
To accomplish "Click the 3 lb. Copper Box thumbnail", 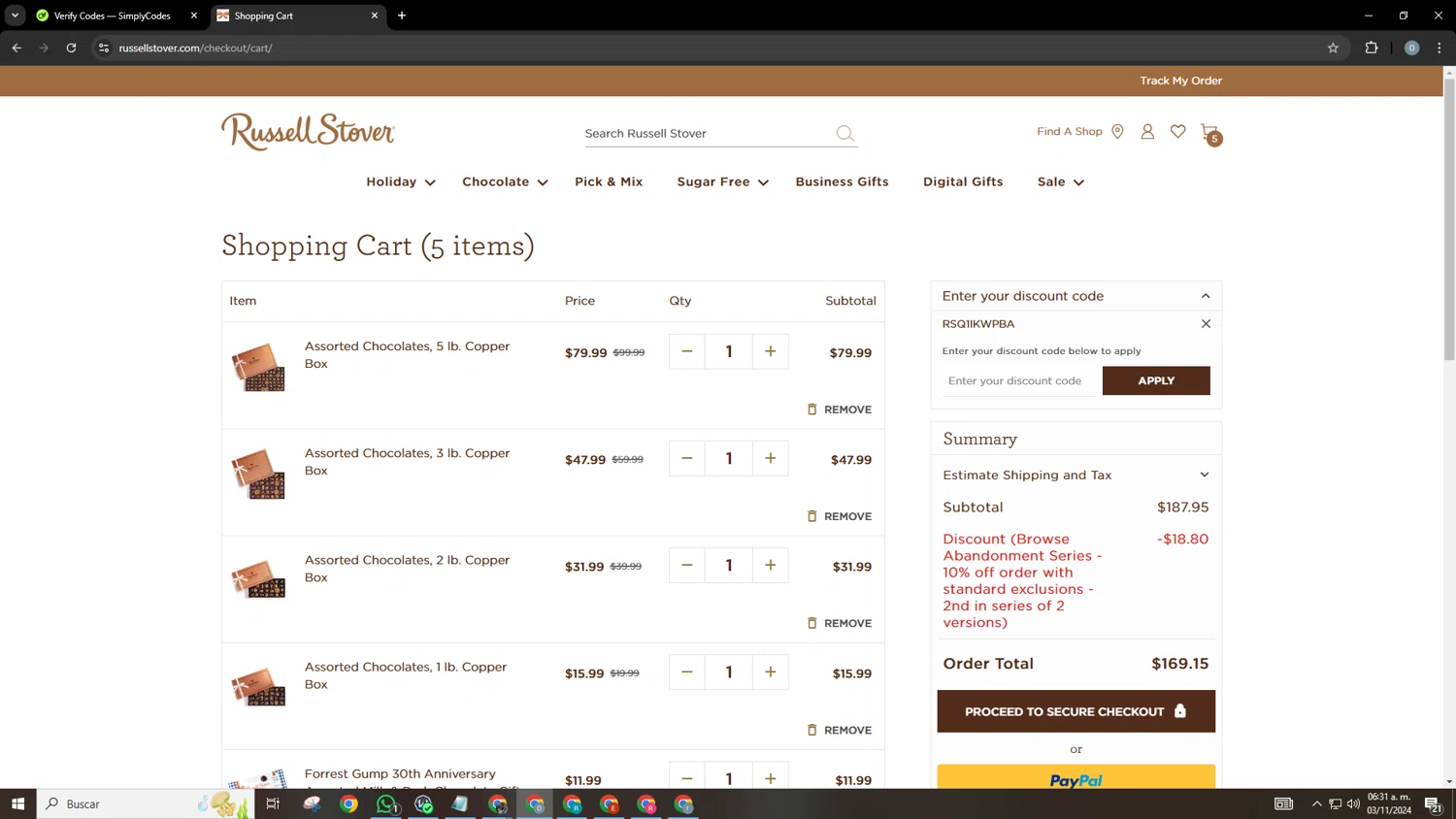I will tap(258, 474).
